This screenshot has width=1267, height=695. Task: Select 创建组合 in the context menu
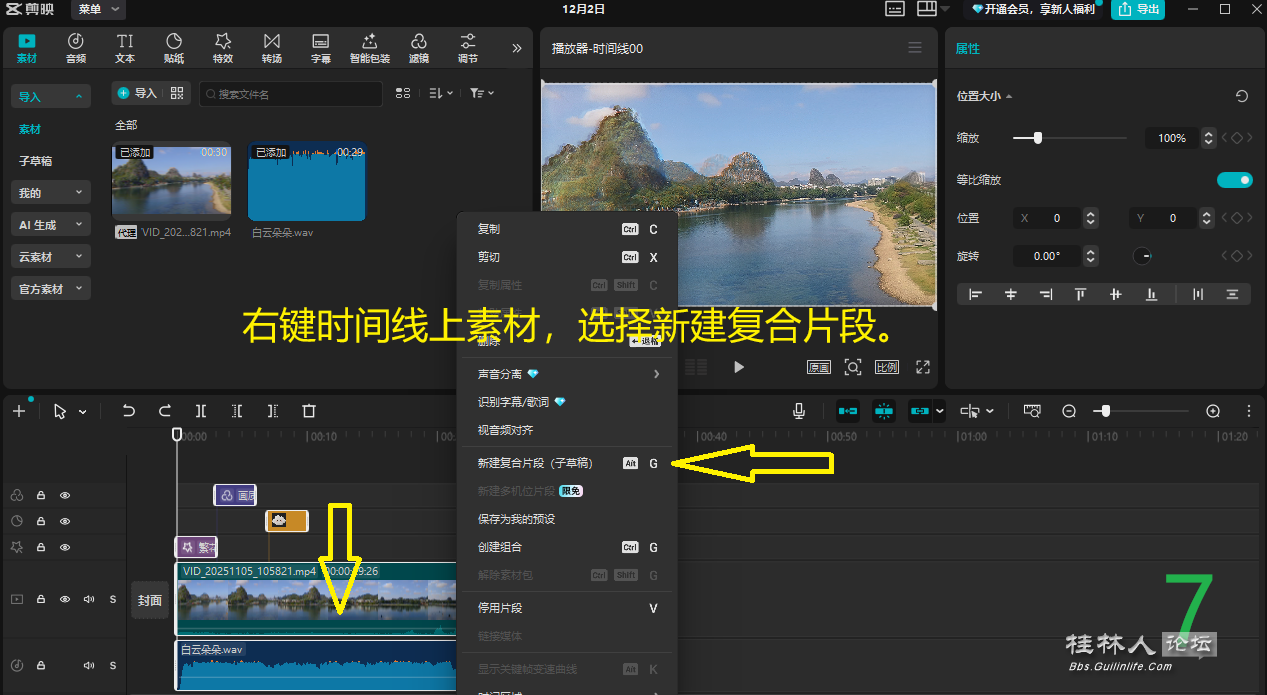pyautogui.click(x=500, y=547)
